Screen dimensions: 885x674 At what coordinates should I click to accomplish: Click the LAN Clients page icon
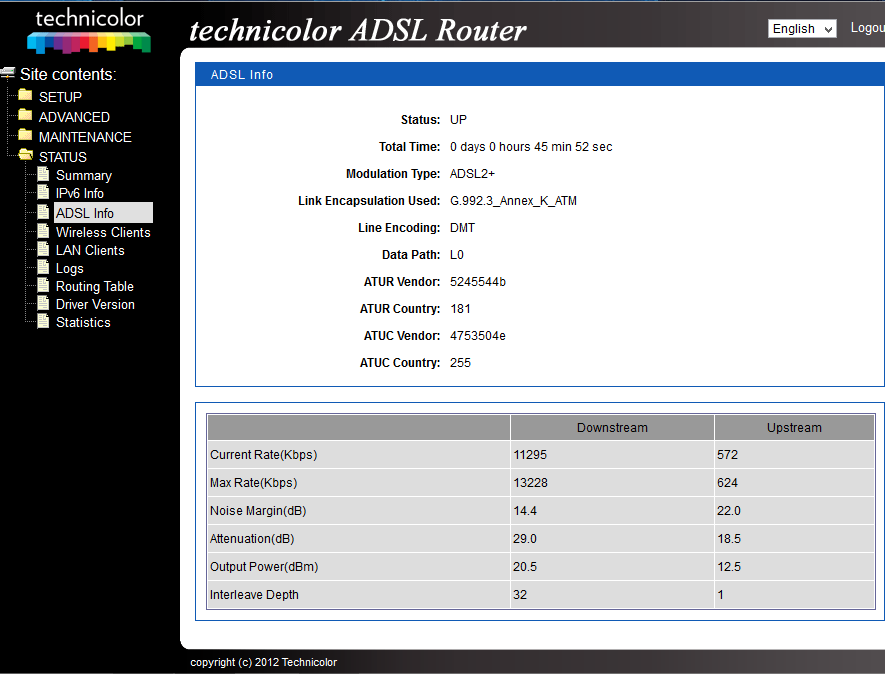(x=43, y=249)
